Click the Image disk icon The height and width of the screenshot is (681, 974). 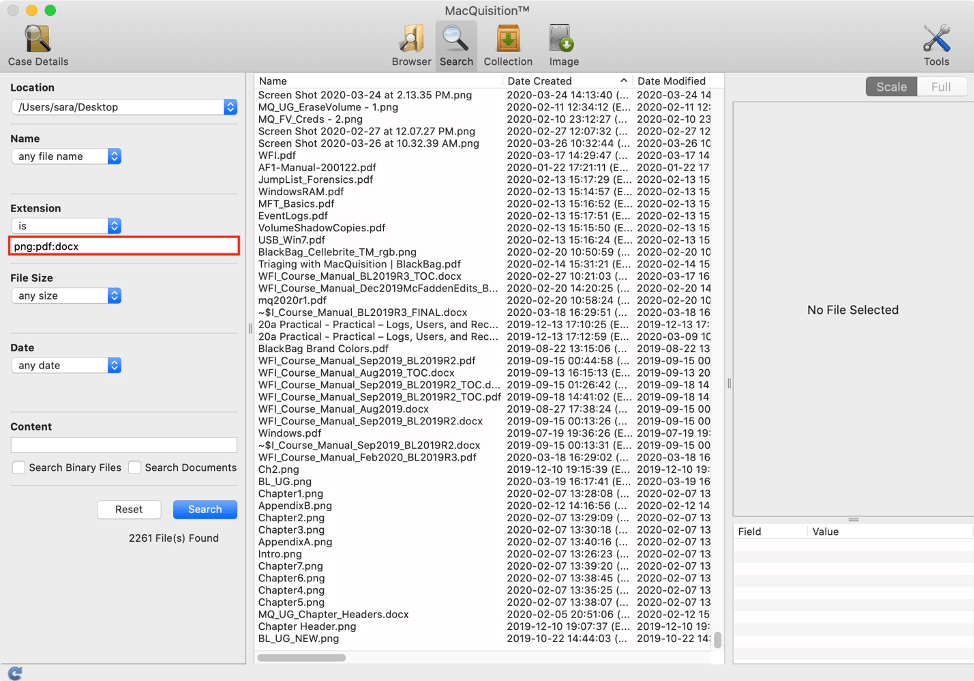click(563, 40)
